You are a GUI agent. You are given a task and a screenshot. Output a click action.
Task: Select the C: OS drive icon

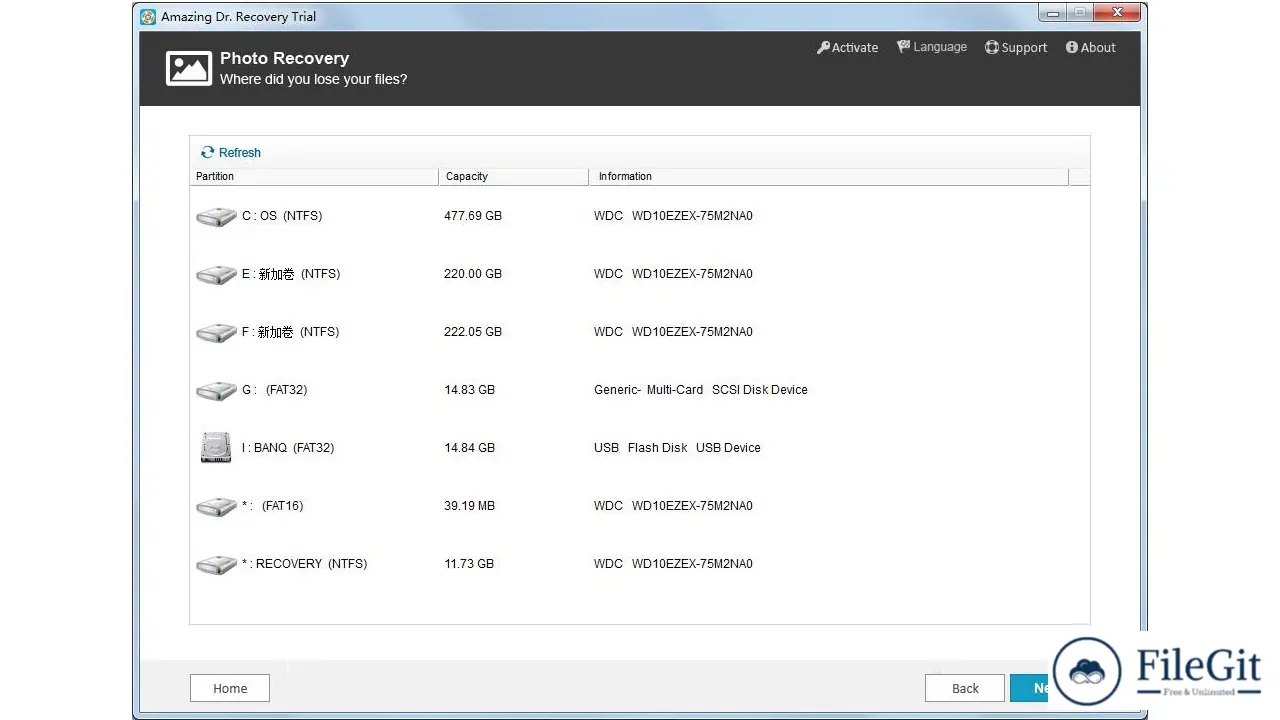pyautogui.click(x=216, y=217)
